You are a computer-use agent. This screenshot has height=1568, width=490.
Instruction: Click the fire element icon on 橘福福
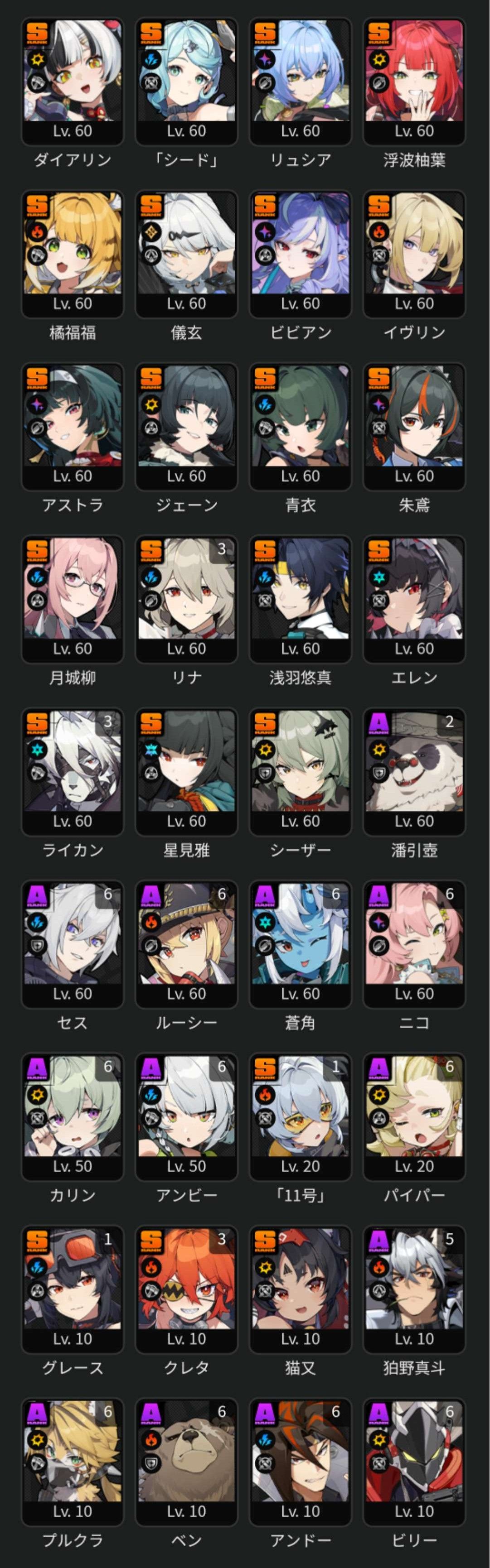coord(37,232)
